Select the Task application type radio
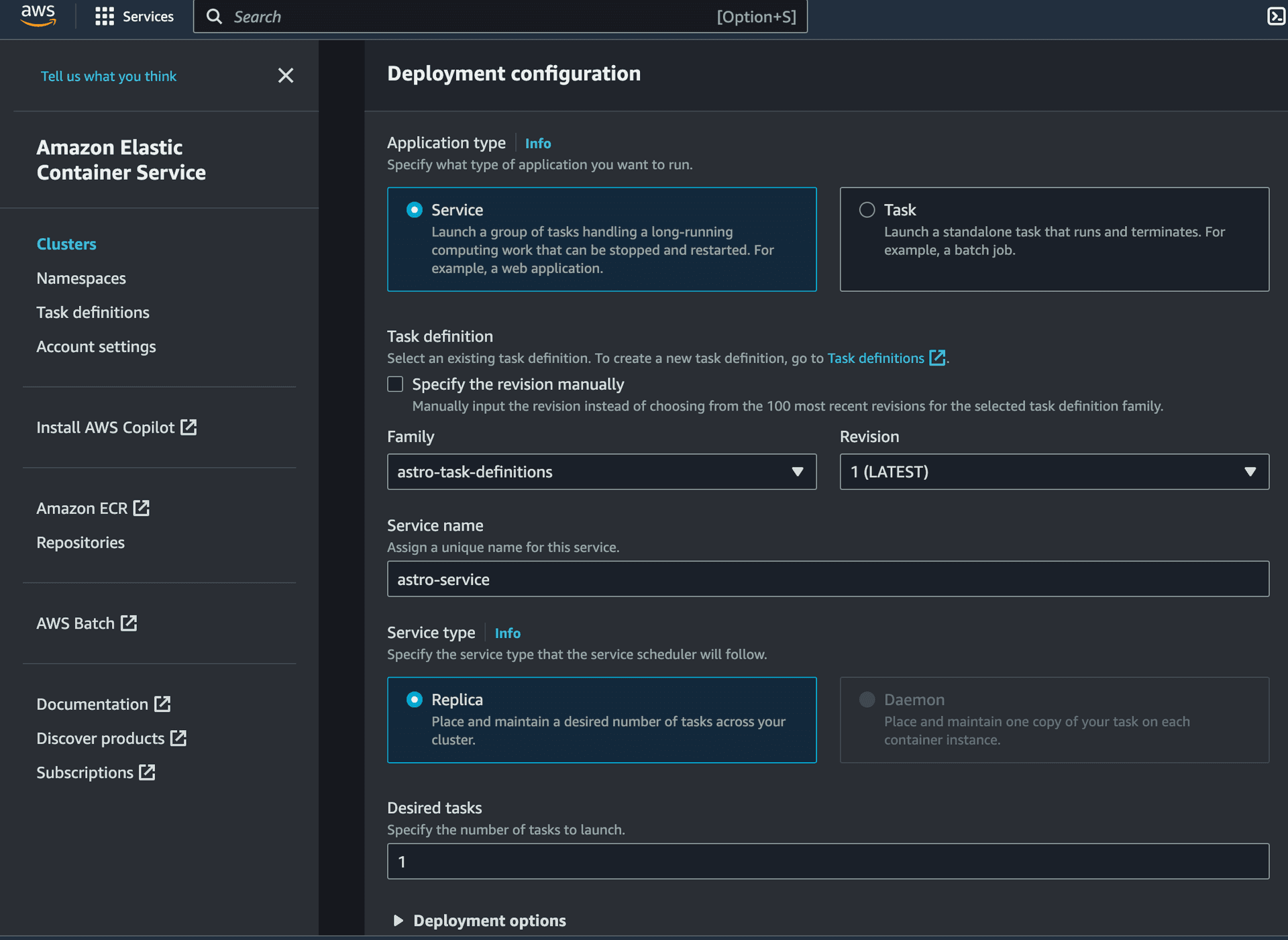This screenshot has height=940, width=1288. (x=867, y=210)
